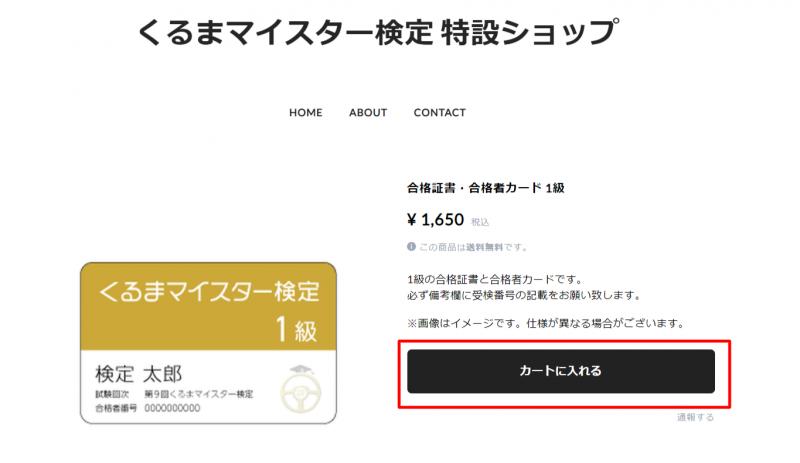This screenshot has width=800, height=463.
Task: Click the gold 1級 header on card image
Action: [x=208, y=306]
